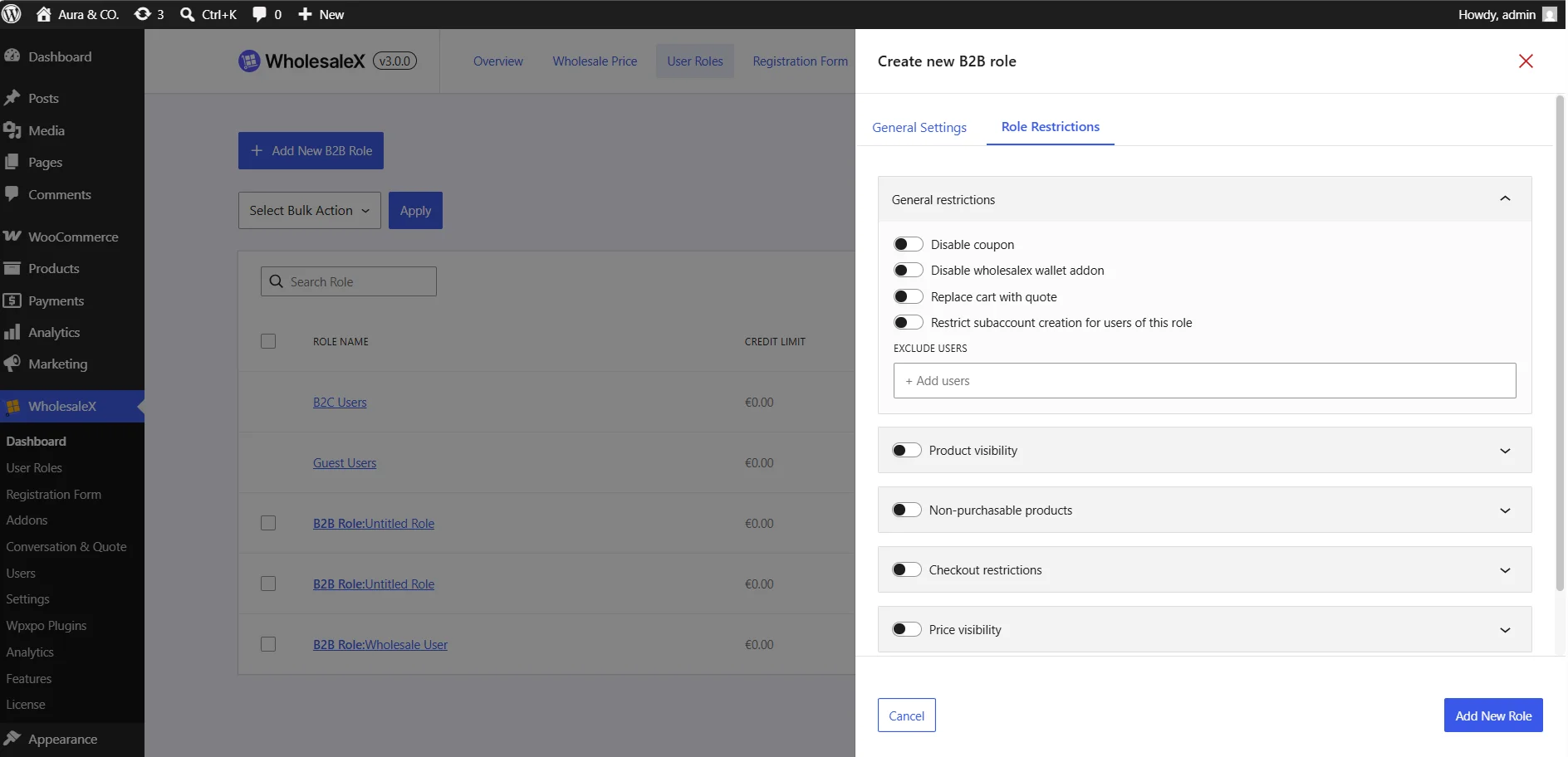This screenshot has height=757, width=1568.
Task: Enable the Checkout restrictions toggle
Action: 906,569
